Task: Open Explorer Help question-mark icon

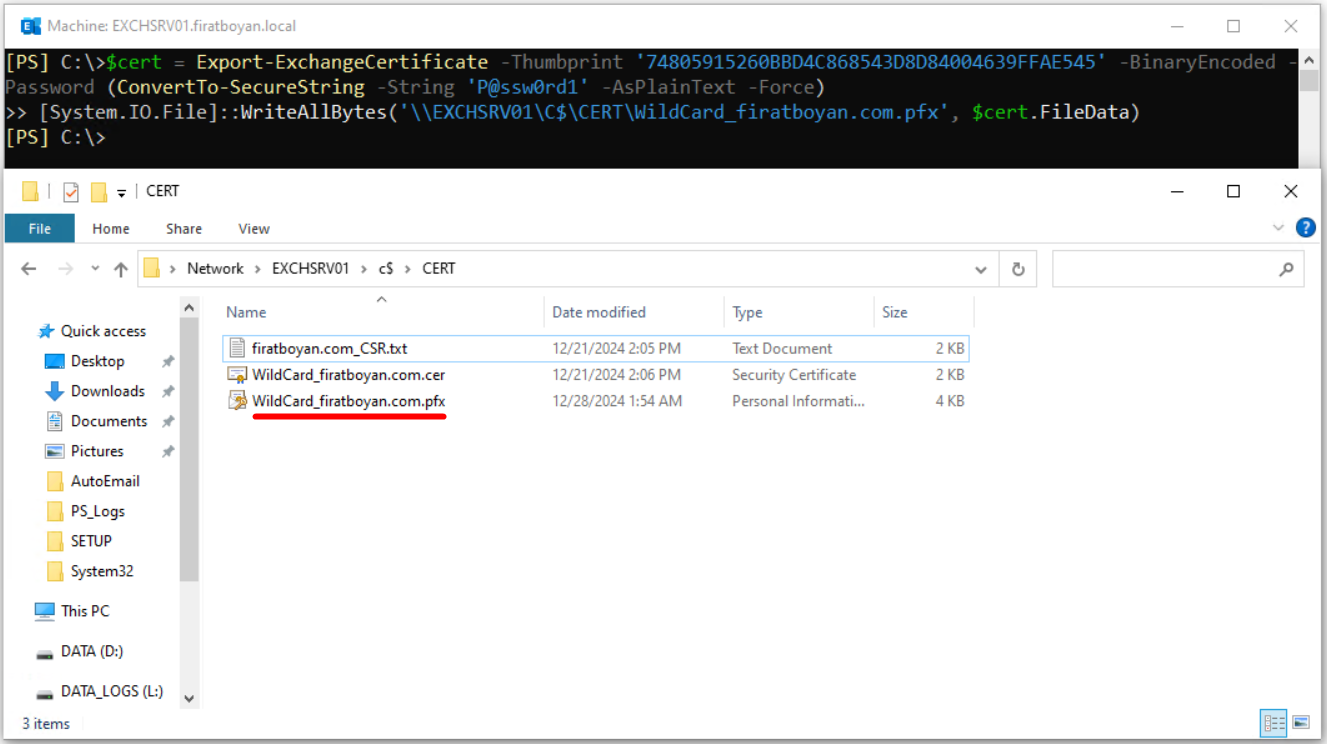Action: pyautogui.click(x=1305, y=228)
